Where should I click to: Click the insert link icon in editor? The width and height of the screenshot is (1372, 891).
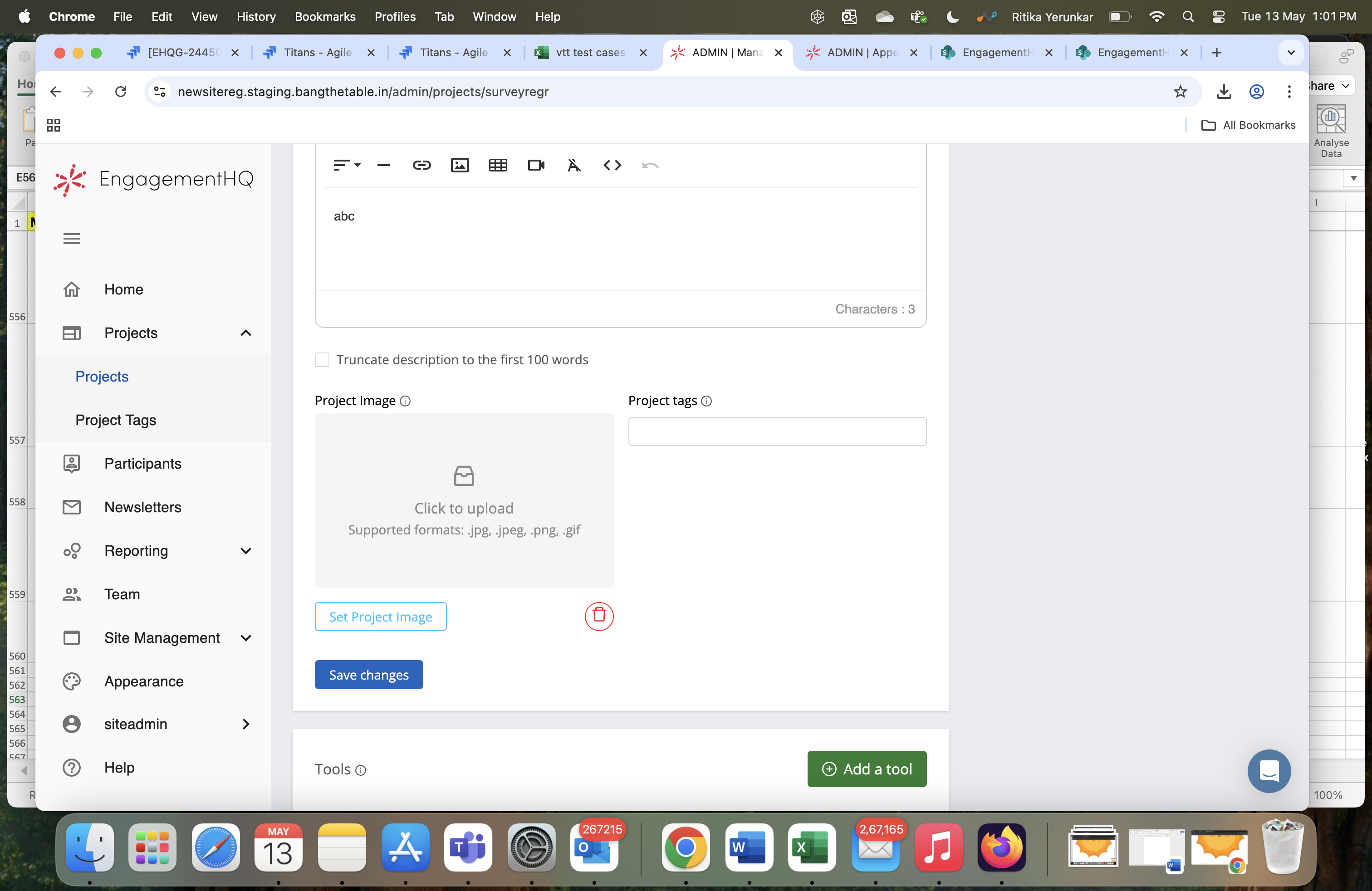[x=421, y=166]
